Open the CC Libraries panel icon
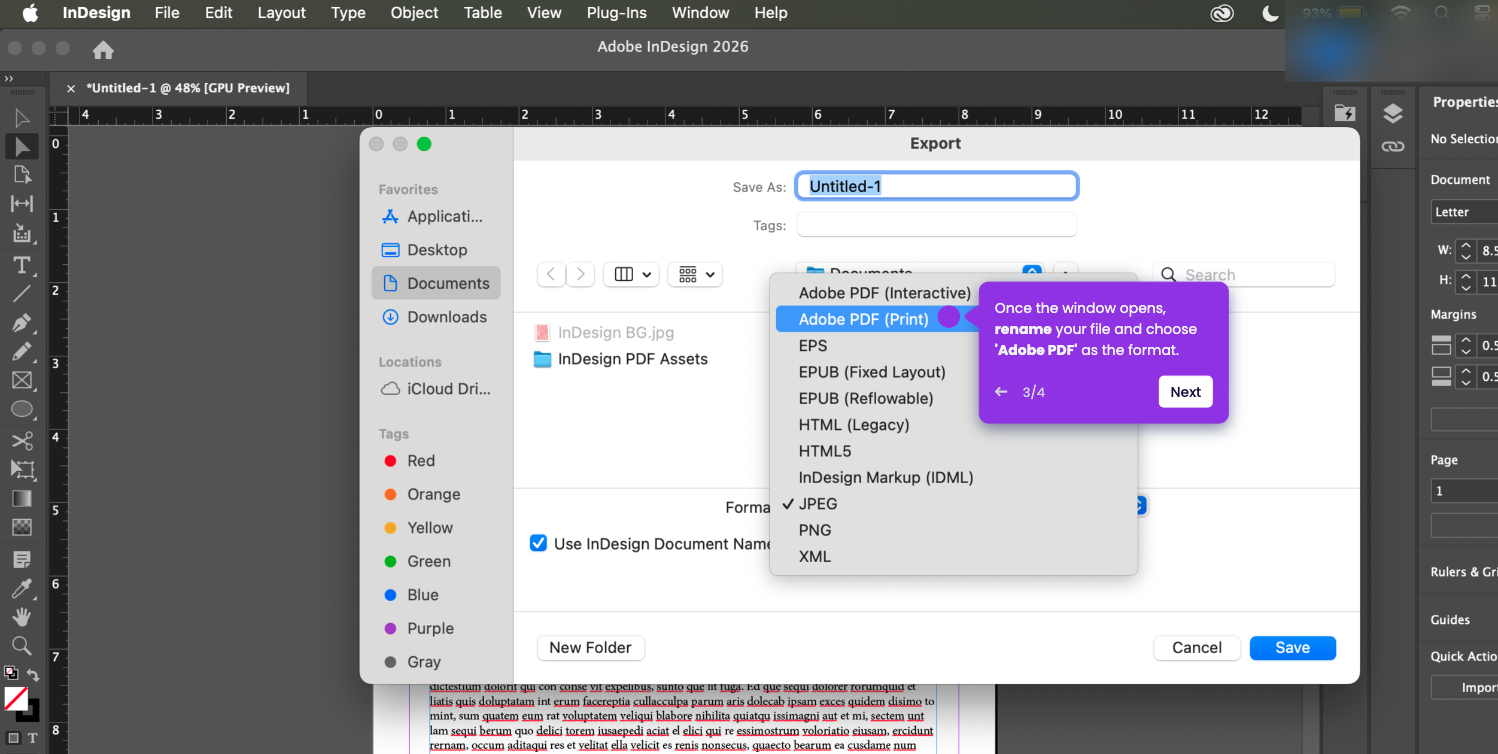Image resolution: width=1498 pixels, height=754 pixels. (1344, 113)
